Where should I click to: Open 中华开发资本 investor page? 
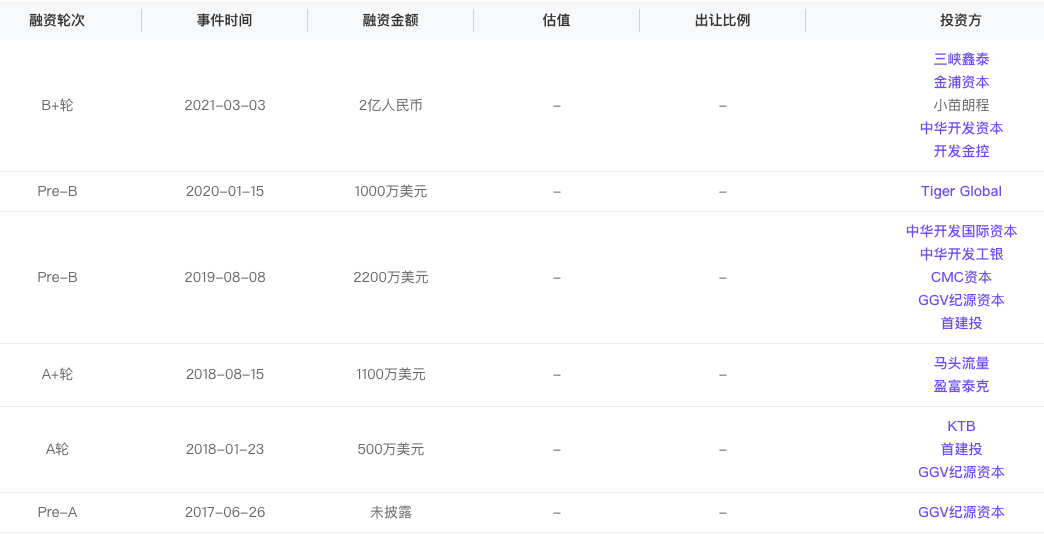coord(961,128)
